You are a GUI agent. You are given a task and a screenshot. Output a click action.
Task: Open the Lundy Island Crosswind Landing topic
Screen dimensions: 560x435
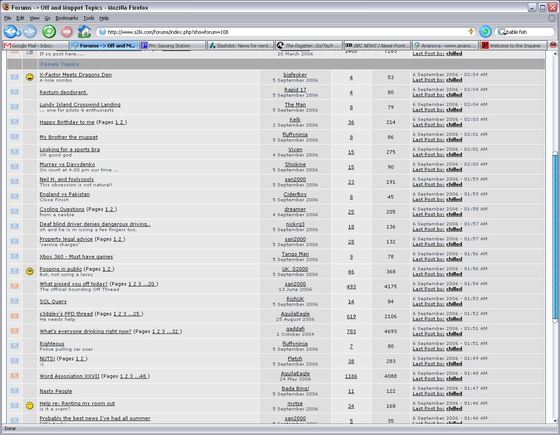point(80,105)
